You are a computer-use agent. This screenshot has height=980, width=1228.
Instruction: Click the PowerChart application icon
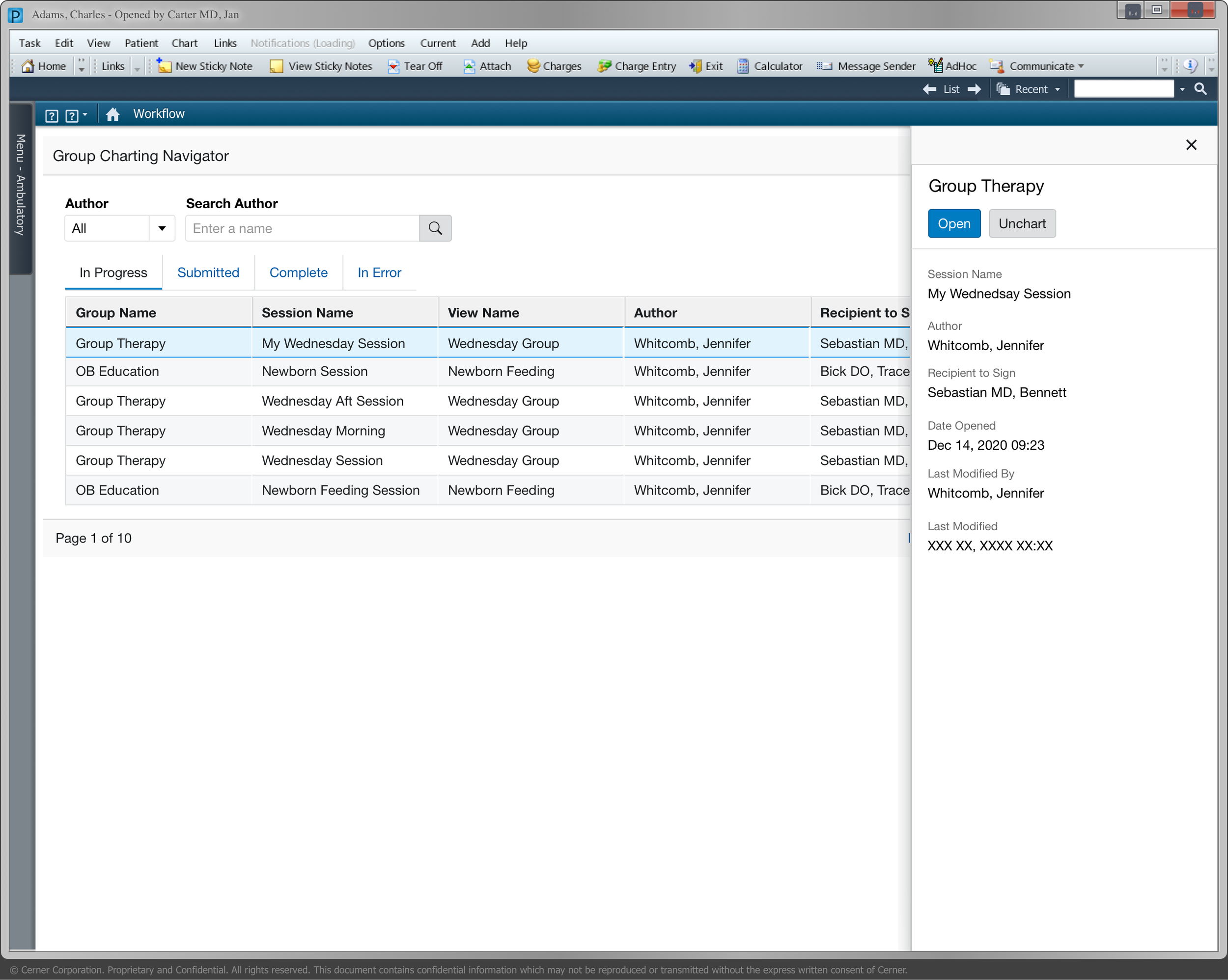click(15, 15)
